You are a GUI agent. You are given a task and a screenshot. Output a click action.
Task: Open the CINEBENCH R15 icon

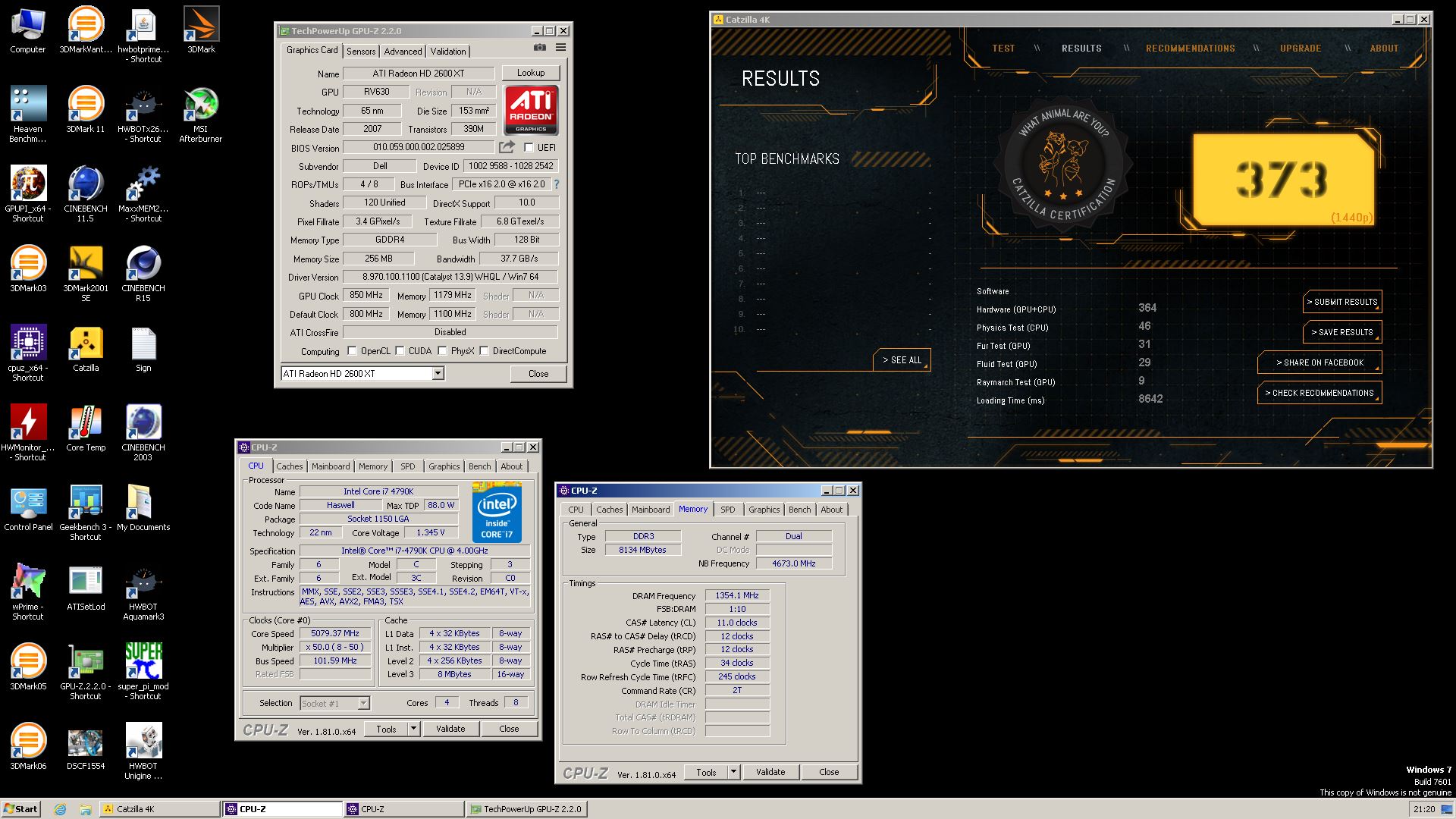point(143,274)
